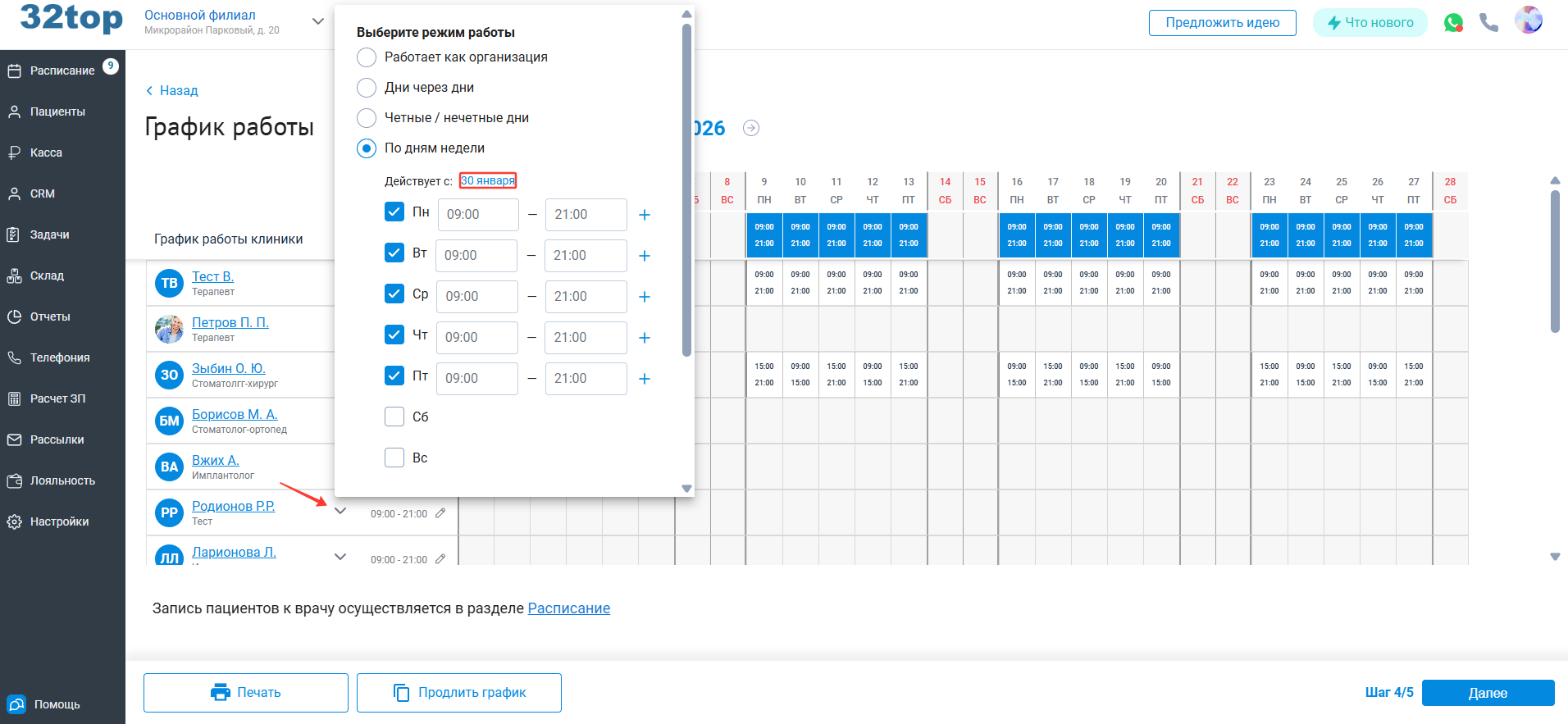Click the Продлить график button

pyautogui.click(x=459, y=693)
